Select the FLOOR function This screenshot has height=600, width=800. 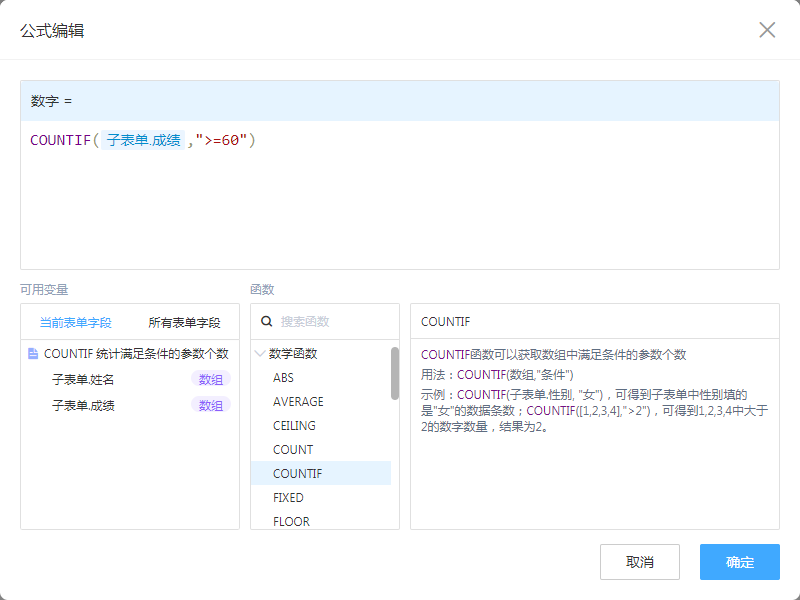pos(291,521)
